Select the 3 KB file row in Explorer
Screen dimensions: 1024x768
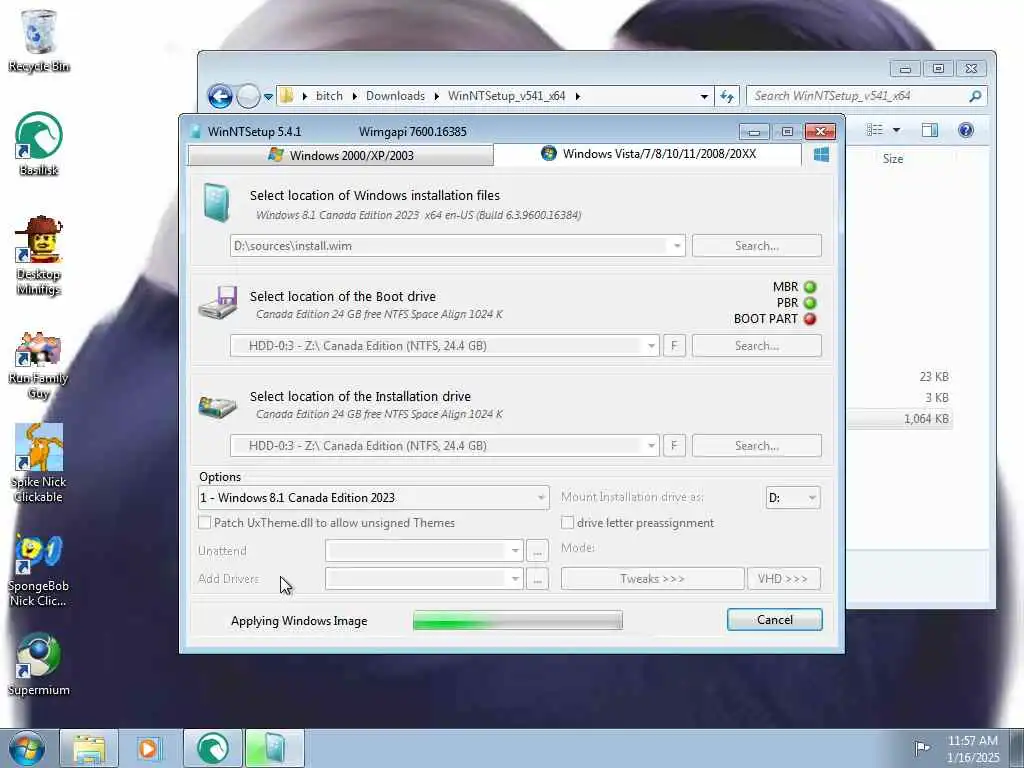point(901,398)
